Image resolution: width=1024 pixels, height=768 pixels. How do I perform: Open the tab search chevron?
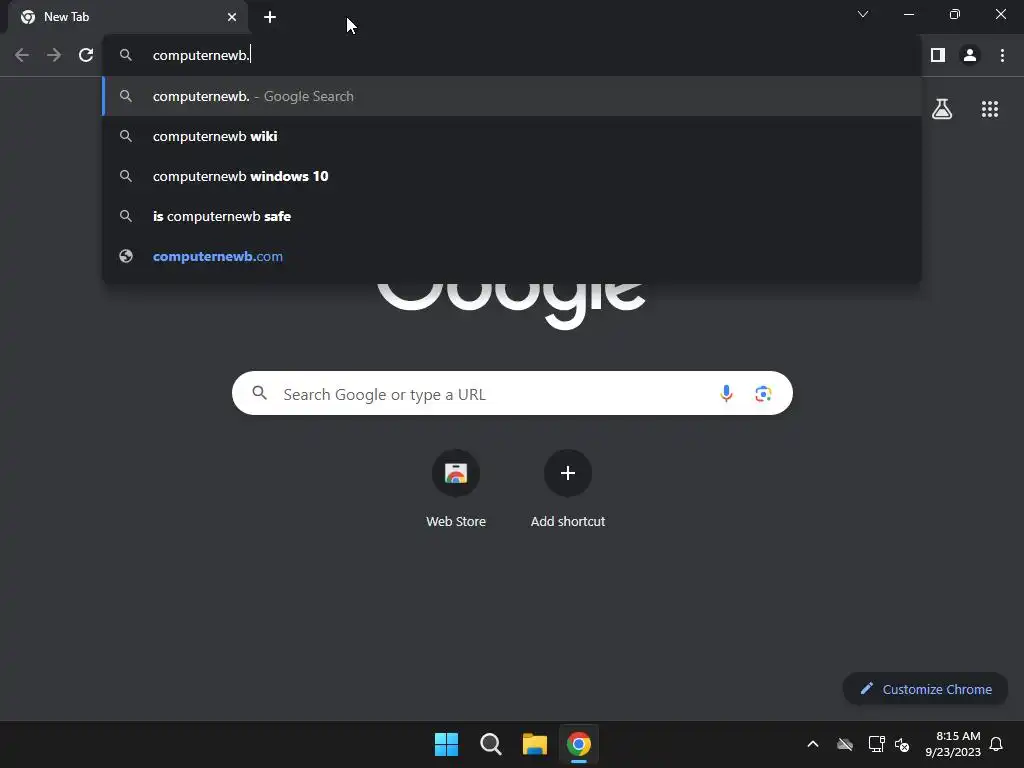click(x=863, y=14)
